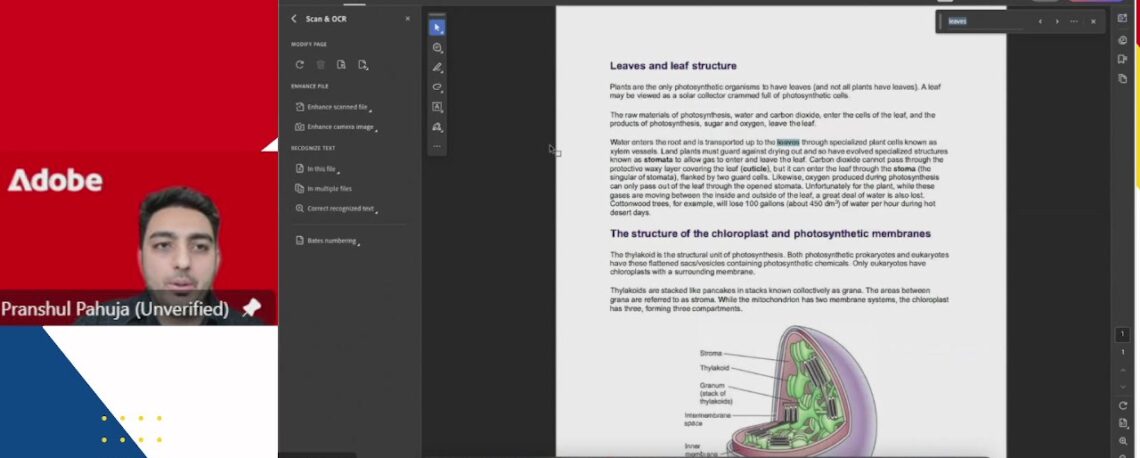Click the chloroplast diagram image
Screen dimensions: 1140x458
pos(803,391)
